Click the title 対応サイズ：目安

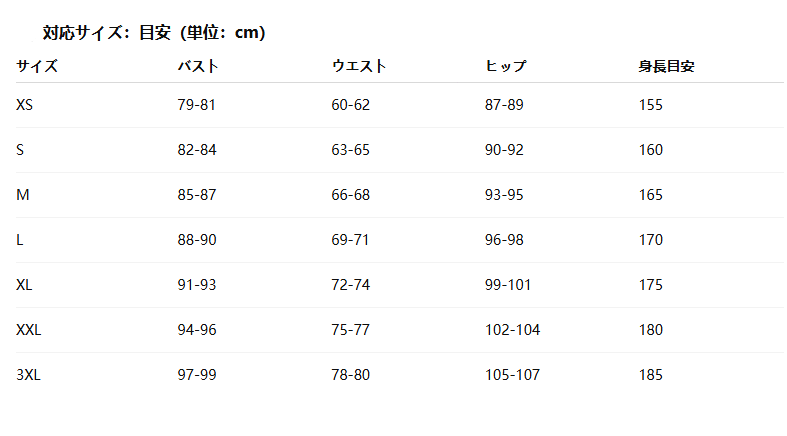[x=107, y=33]
